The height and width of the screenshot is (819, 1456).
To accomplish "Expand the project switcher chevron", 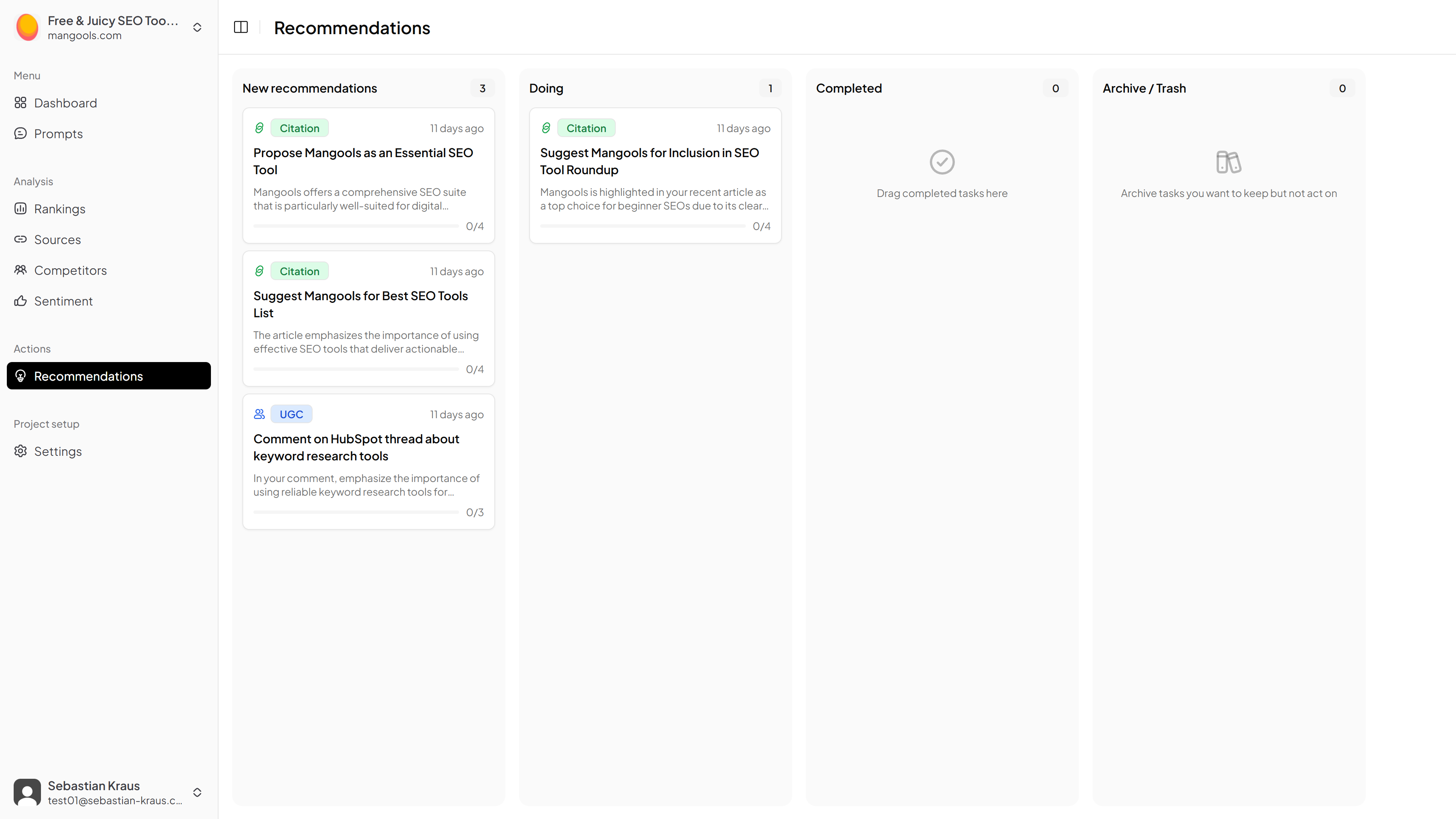I will [197, 27].
